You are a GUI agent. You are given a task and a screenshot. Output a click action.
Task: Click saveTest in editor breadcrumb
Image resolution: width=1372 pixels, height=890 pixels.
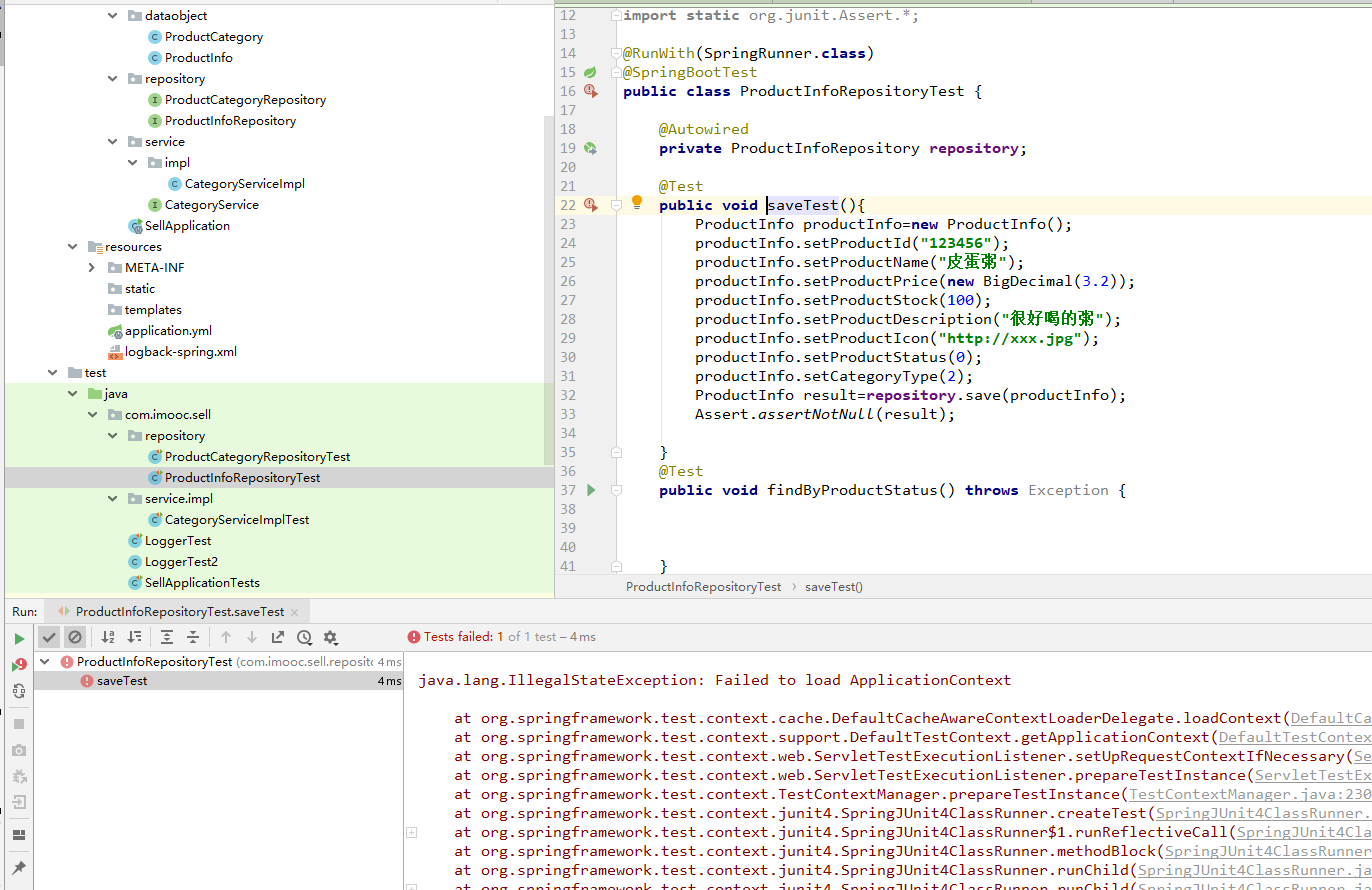833,587
